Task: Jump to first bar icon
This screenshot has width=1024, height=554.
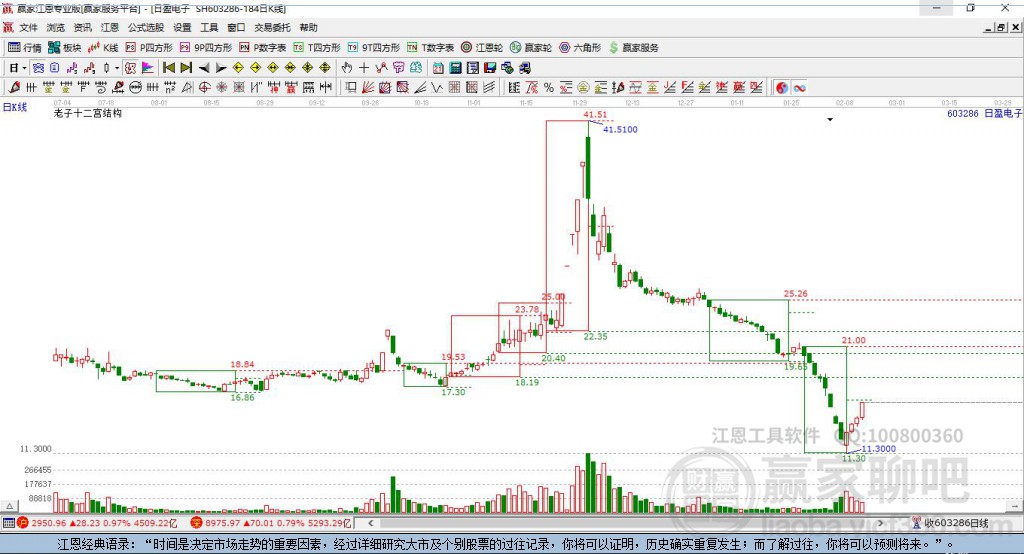Action: pos(168,68)
